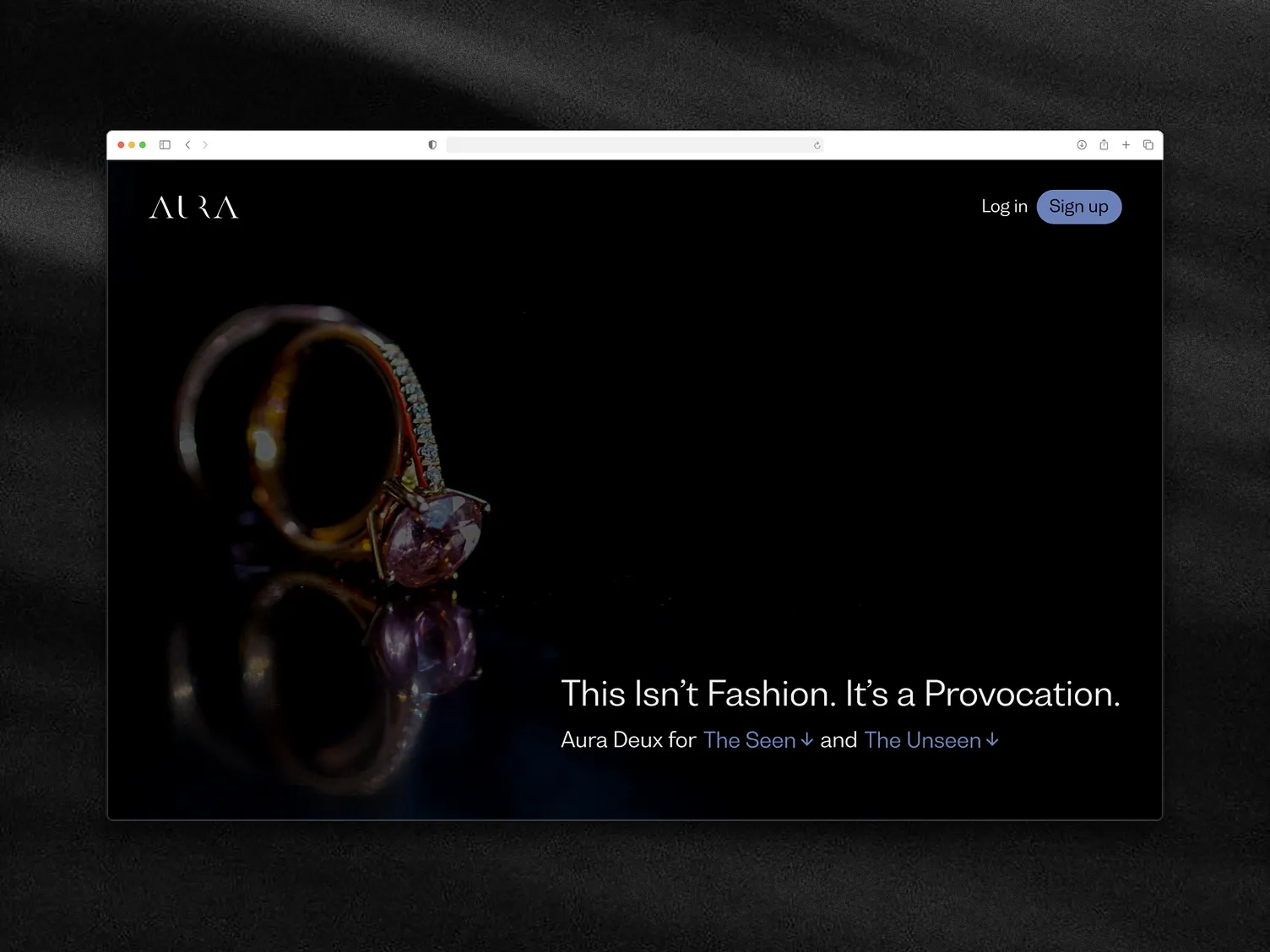Click the AURA logo
Image resolution: width=1270 pixels, height=952 pixels.
click(193, 208)
